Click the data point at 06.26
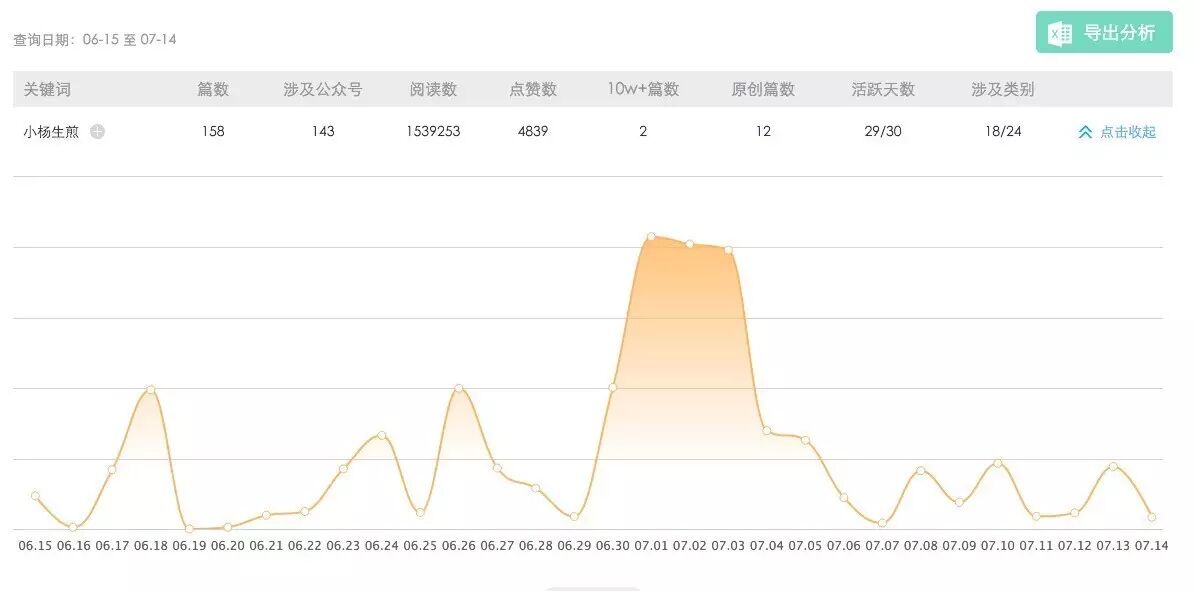Screen dimensions: 1196x591 [458, 388]
